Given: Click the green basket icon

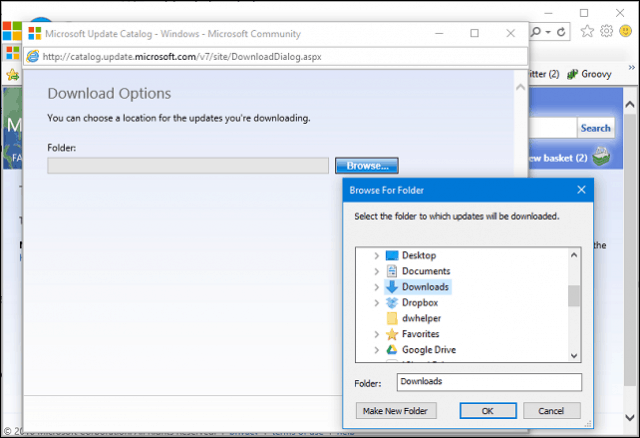Looking at the screenshot, I should coord(601,156).
